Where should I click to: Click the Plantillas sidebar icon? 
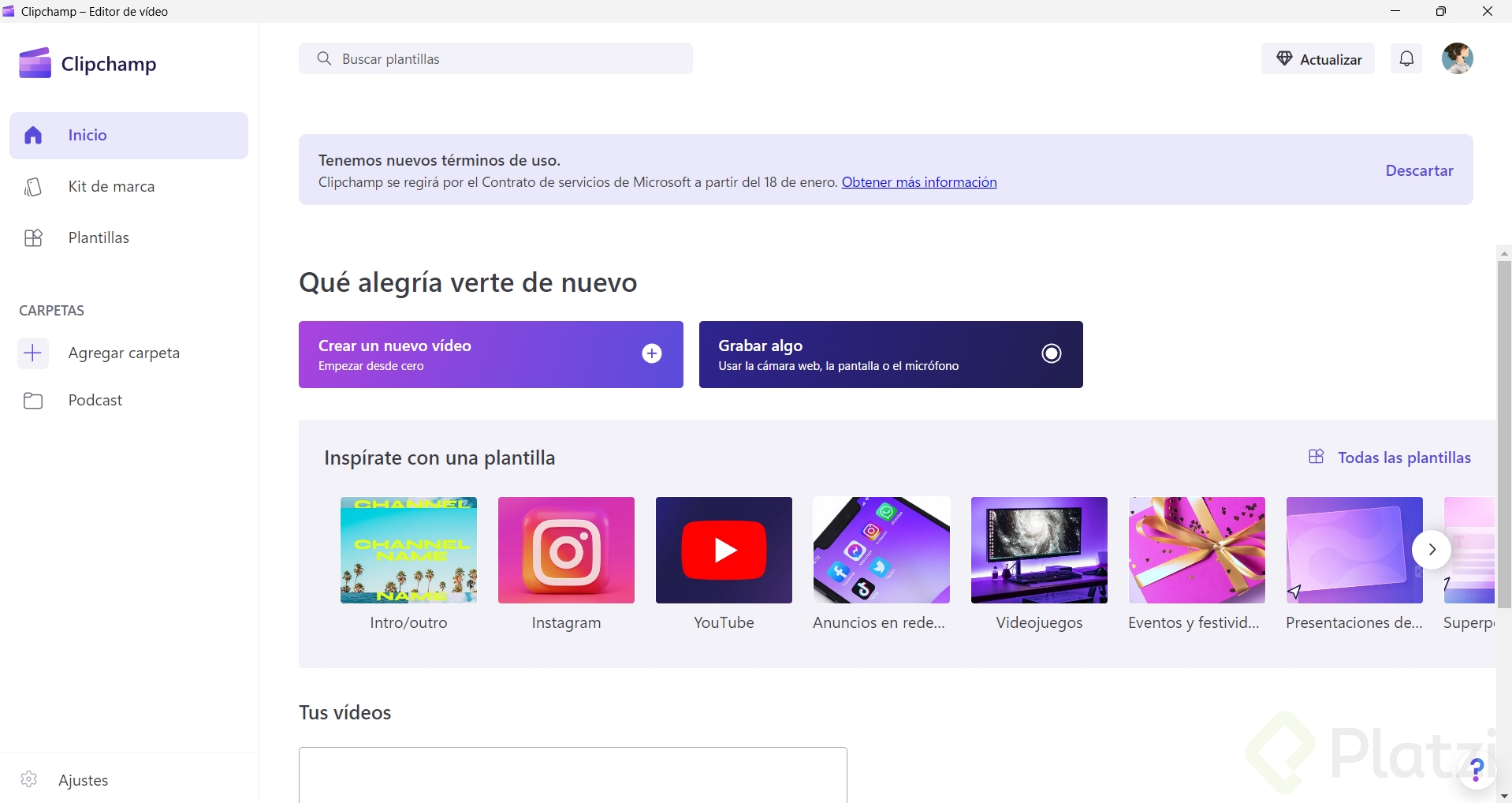33,238
